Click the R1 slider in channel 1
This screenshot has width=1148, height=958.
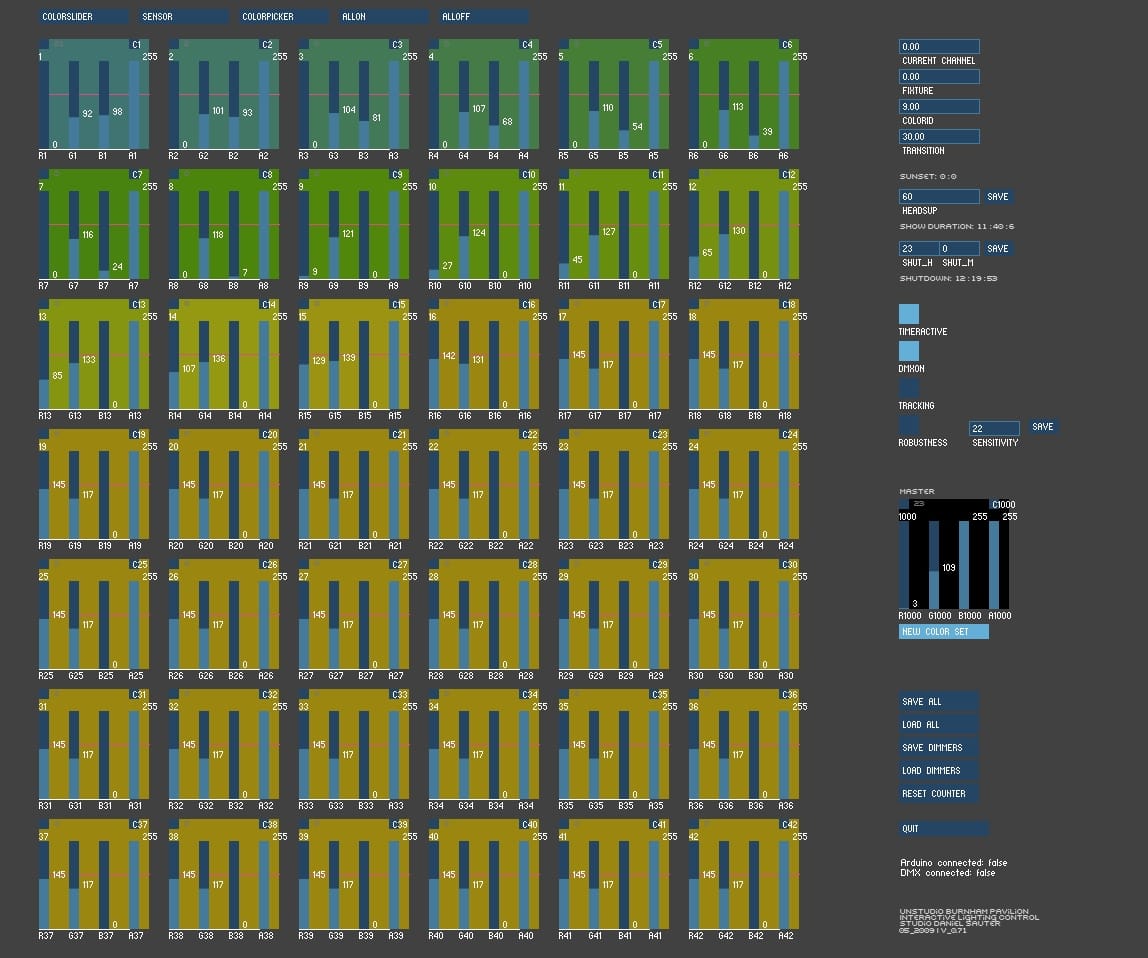pyautogui.click(x=43, y=105)
